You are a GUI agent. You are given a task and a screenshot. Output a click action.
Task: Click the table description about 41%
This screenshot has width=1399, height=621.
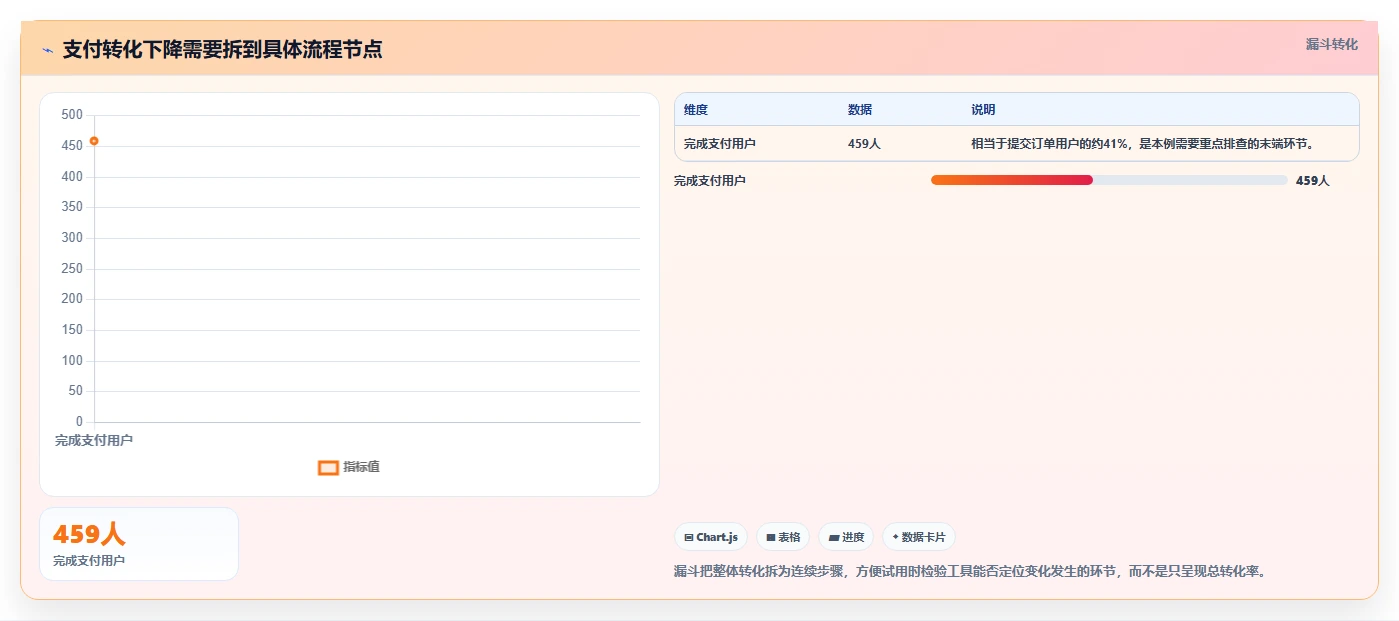(x=1142, y=144)
